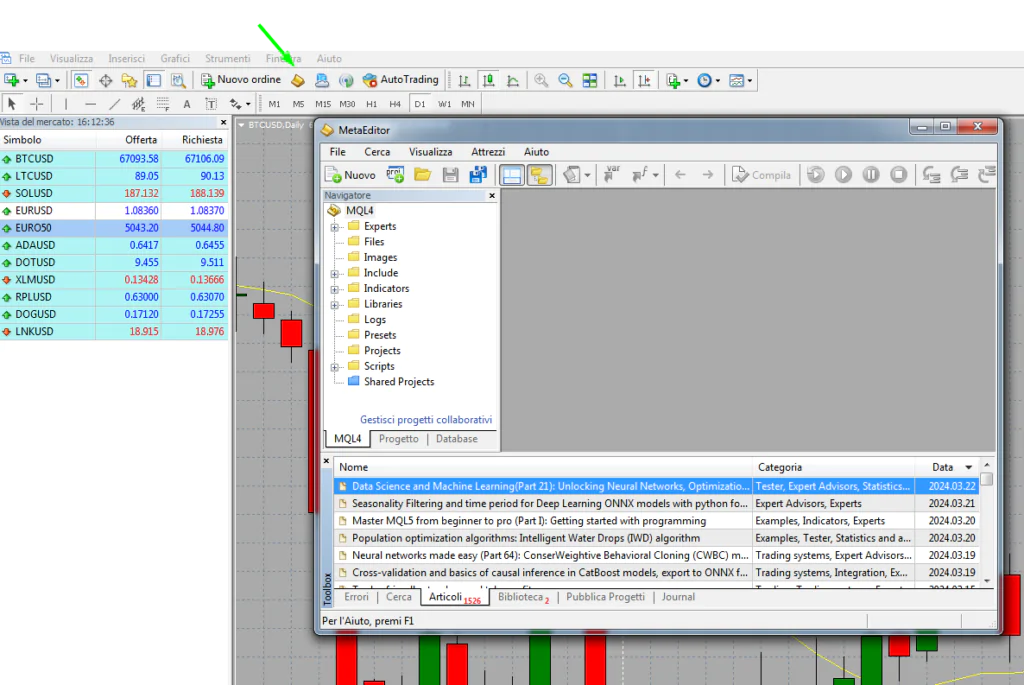Select the horizontal line drawing tool

point(90,104)
